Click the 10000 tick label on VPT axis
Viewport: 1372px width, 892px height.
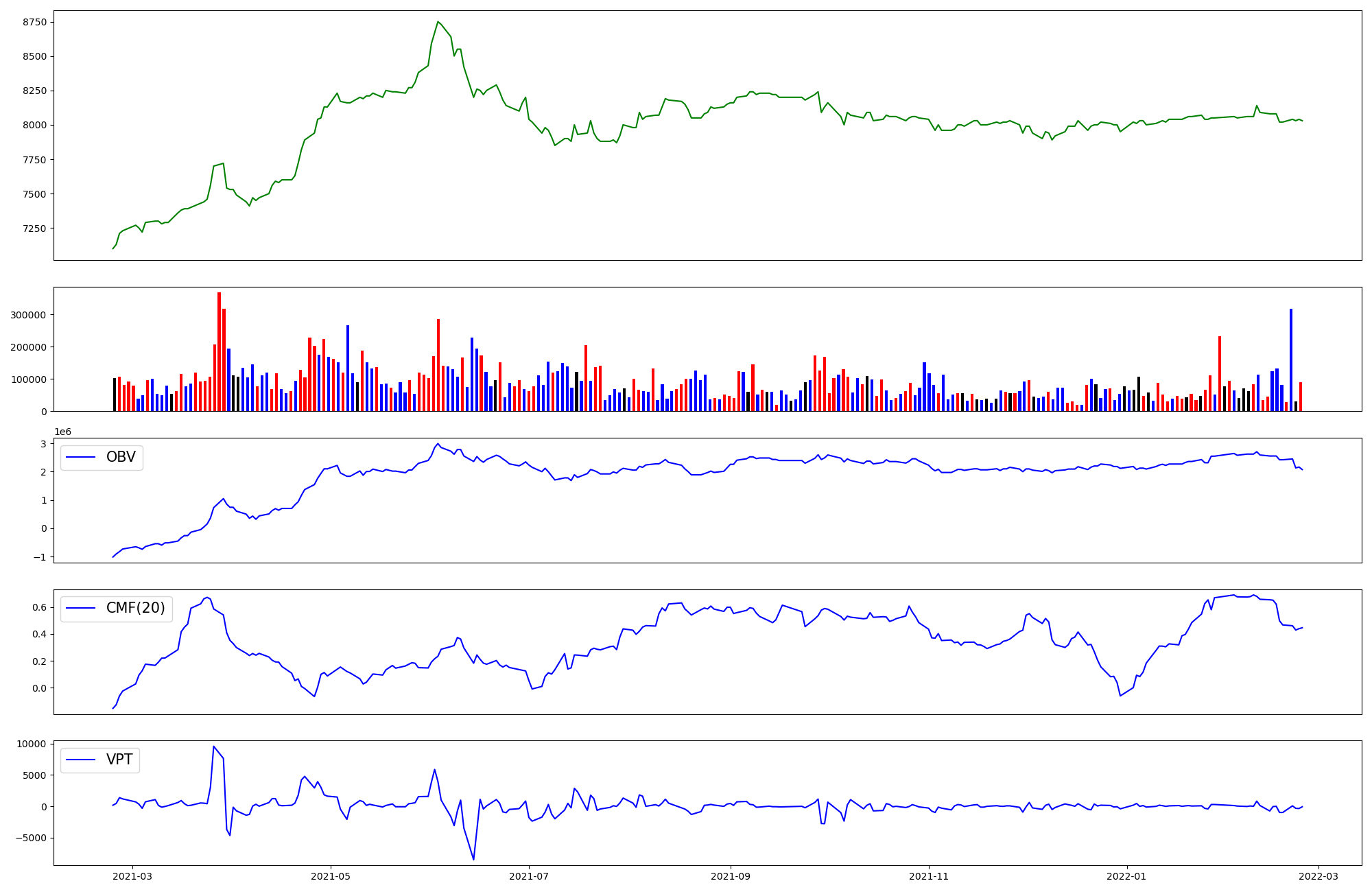[x=32, y=744]
